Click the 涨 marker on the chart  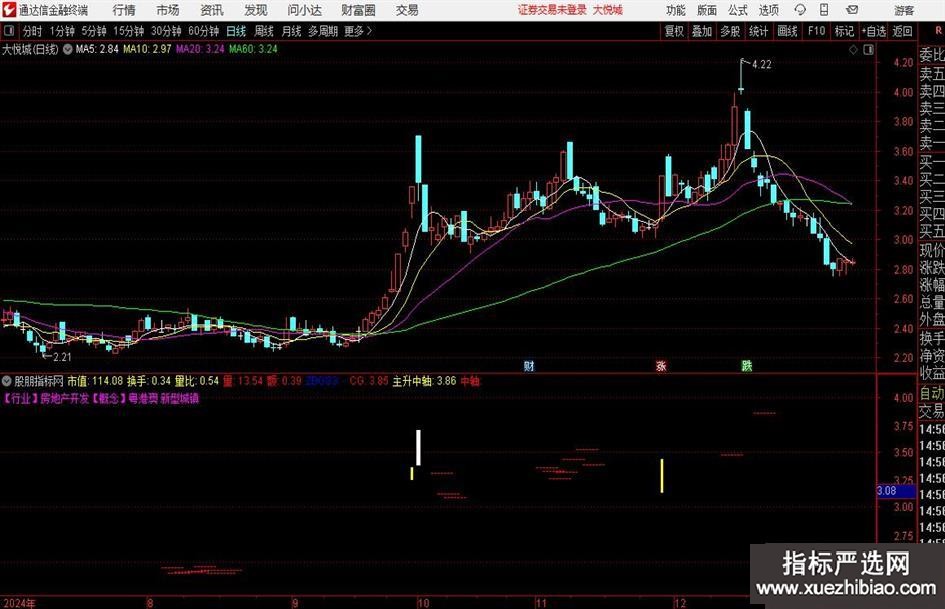click(x=661, y=365)
